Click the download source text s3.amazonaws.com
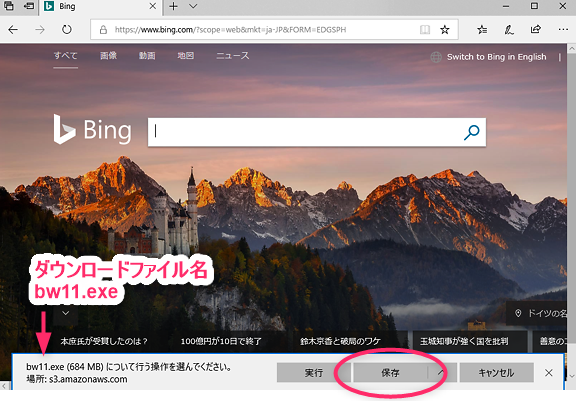 [88, 379]
